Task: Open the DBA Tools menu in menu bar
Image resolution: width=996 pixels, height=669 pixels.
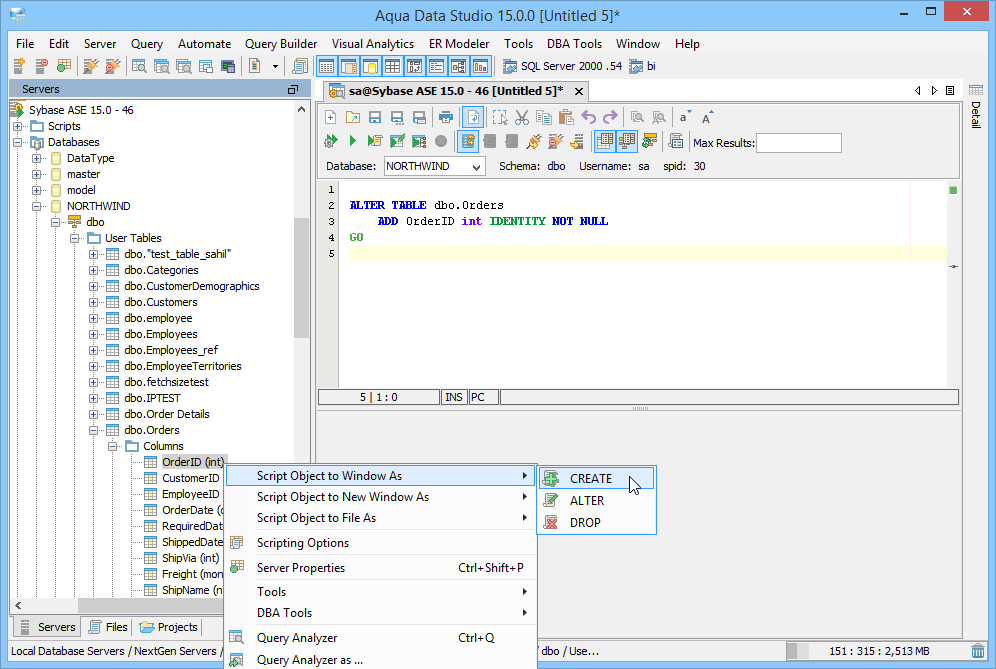Action: pyautogui.click(x=574, y=44)
